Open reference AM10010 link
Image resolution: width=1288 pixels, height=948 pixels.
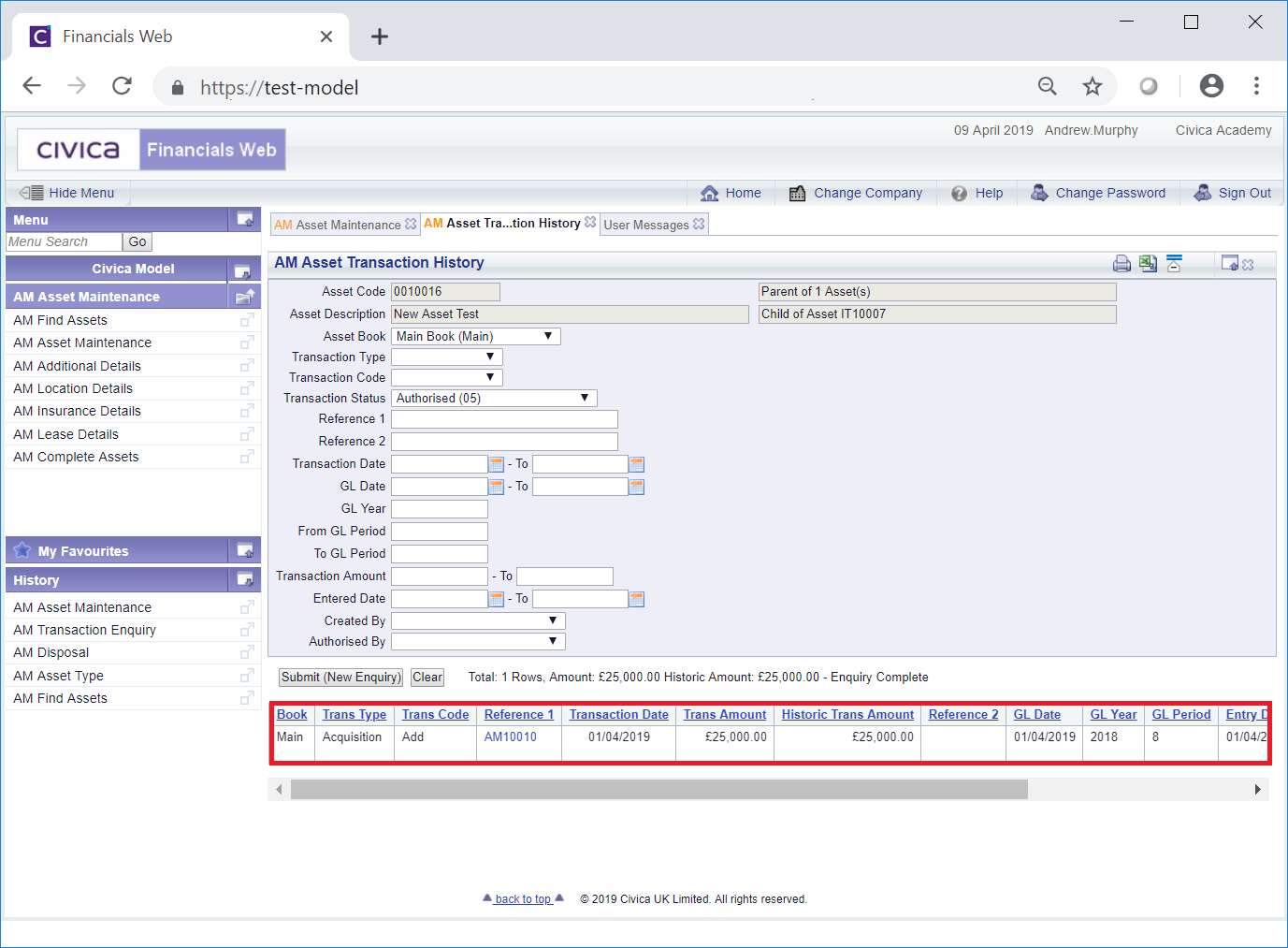(511, 737)
